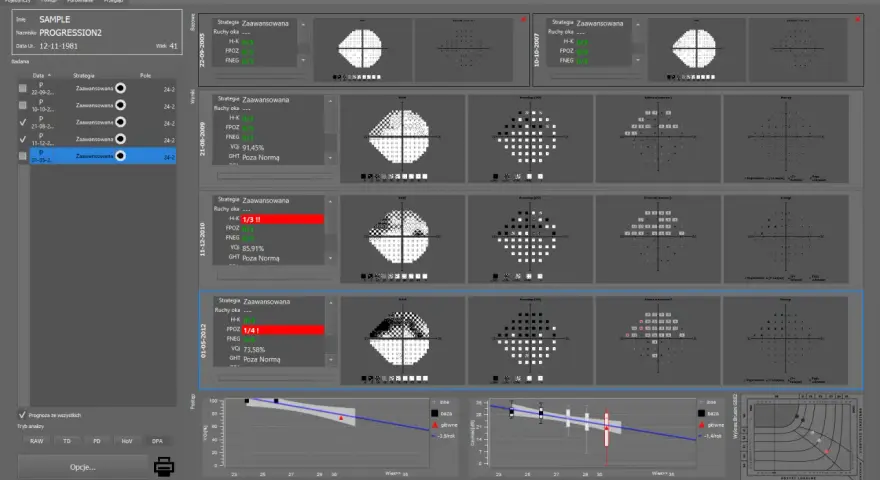Image resolution: width=880 pixels, height=480 pixels.
Task: Open the Opcje... options button
Action: point(82,467)
